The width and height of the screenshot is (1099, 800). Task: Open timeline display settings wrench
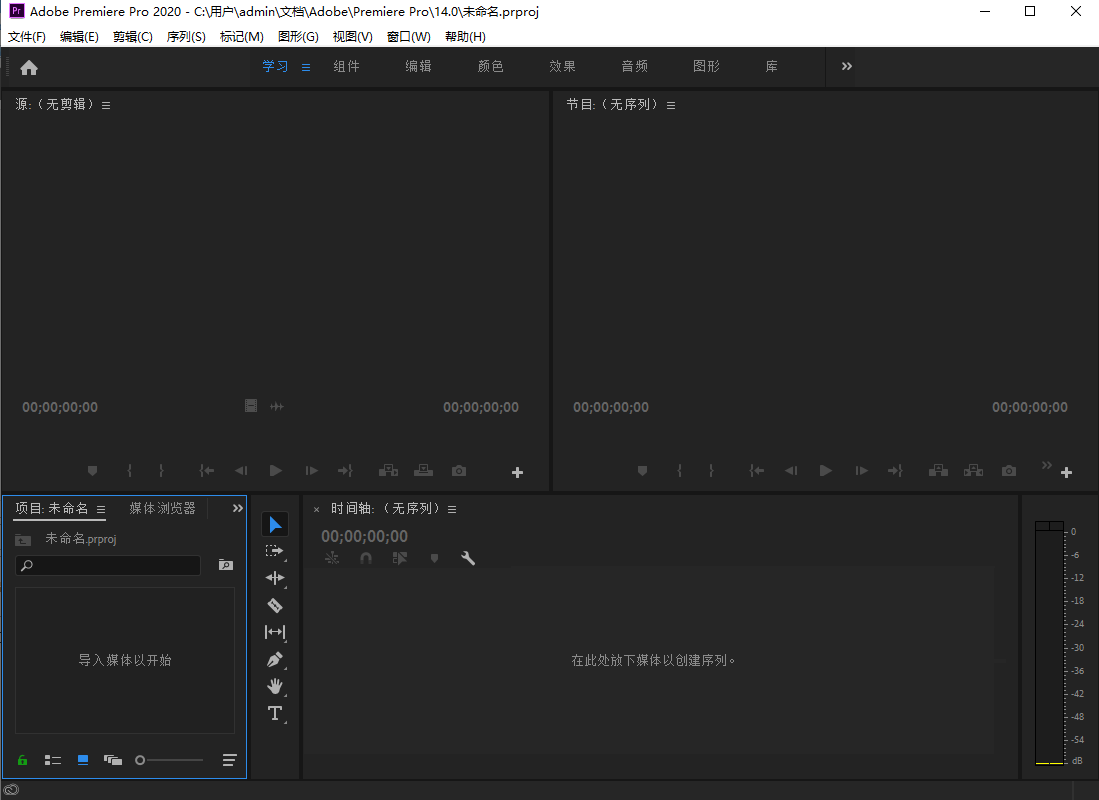467,559
